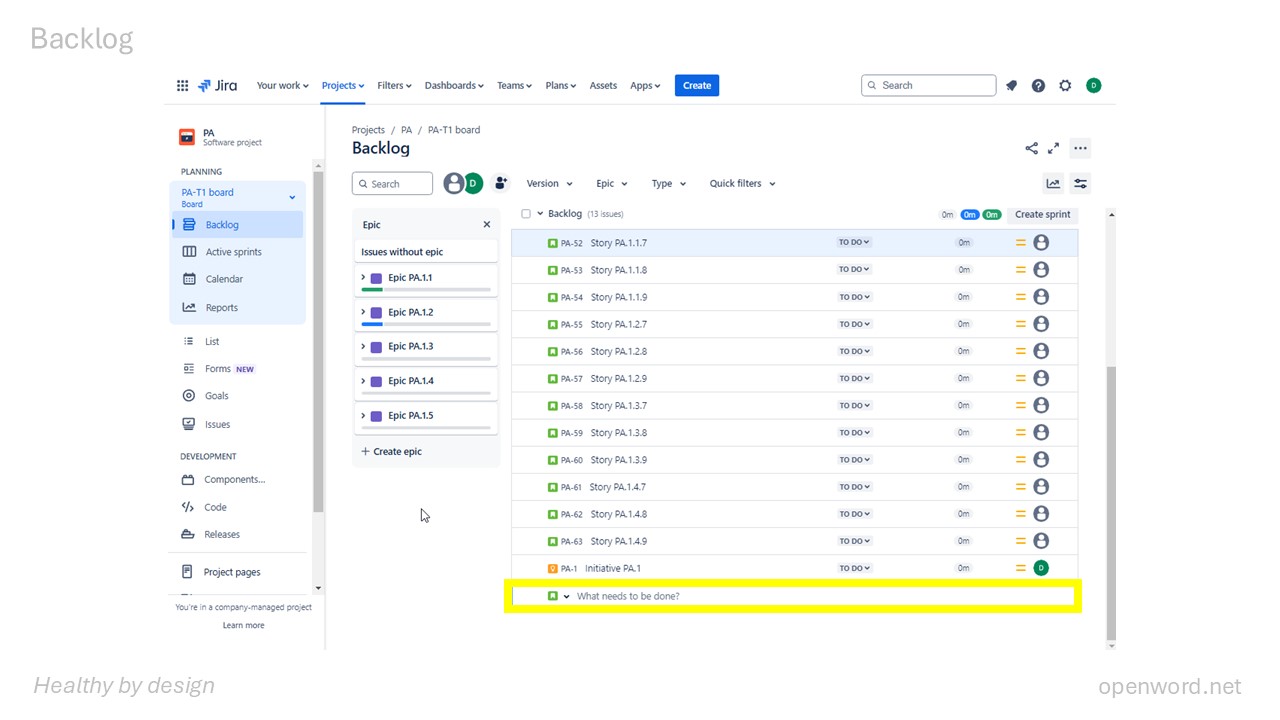Select Issues without epic
Viewport: 1280px width, 720px height.
coord(426,252)
